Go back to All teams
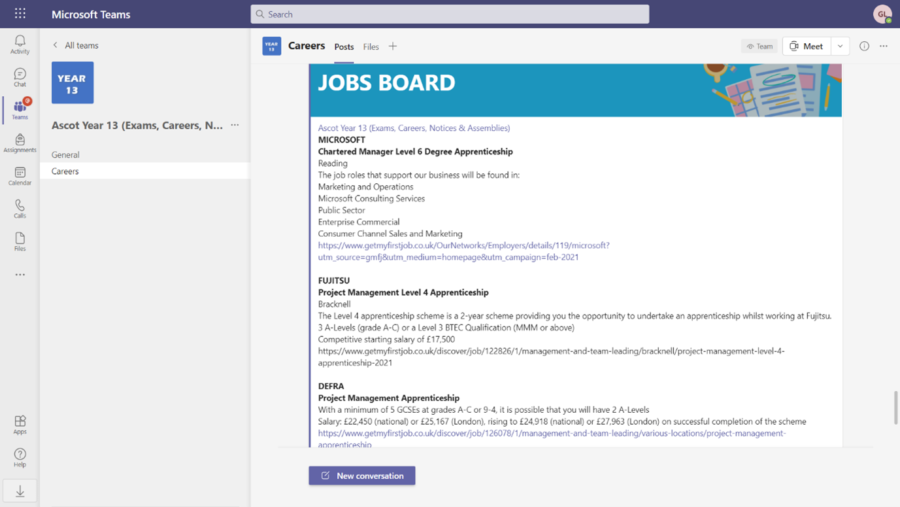This screenshot has width=900, height=507. (75, 45)
